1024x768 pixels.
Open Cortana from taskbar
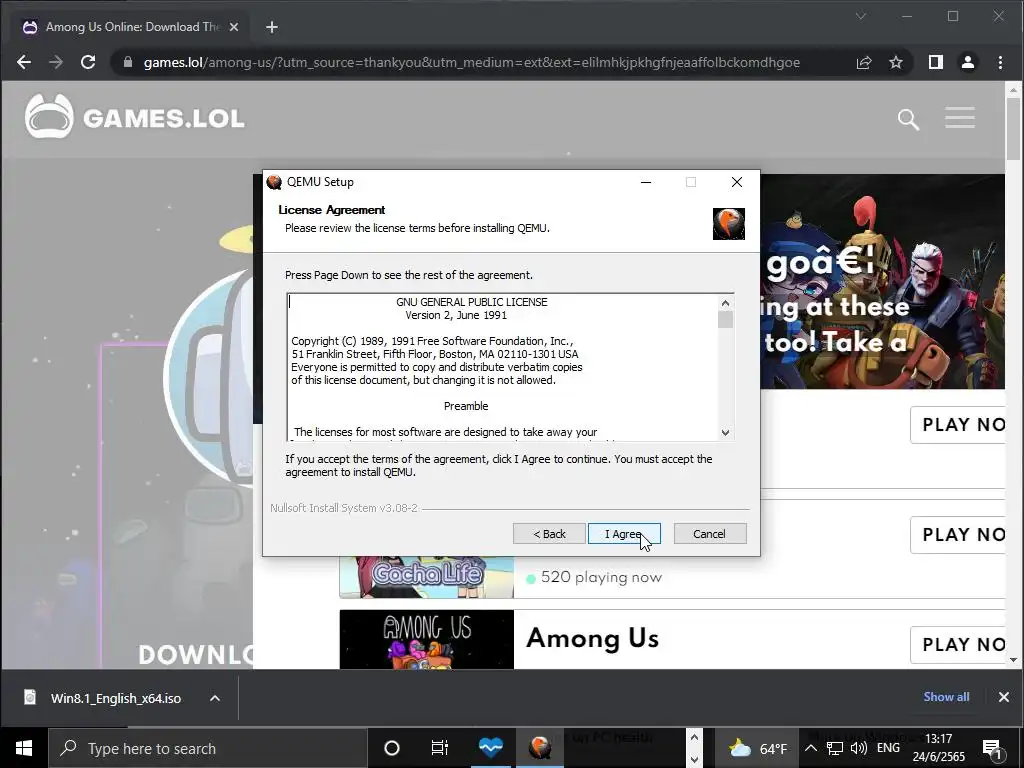pyautogui.click(x=392, y=748)
